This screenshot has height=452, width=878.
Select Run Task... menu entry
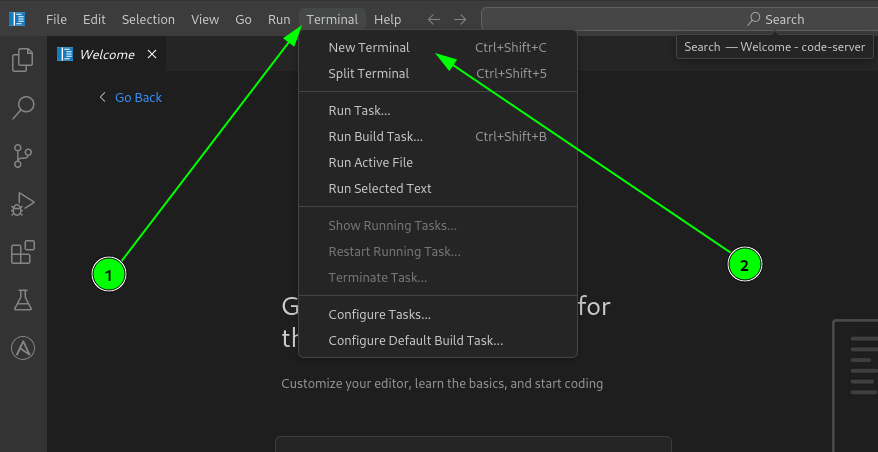click(x=438, y=110)
